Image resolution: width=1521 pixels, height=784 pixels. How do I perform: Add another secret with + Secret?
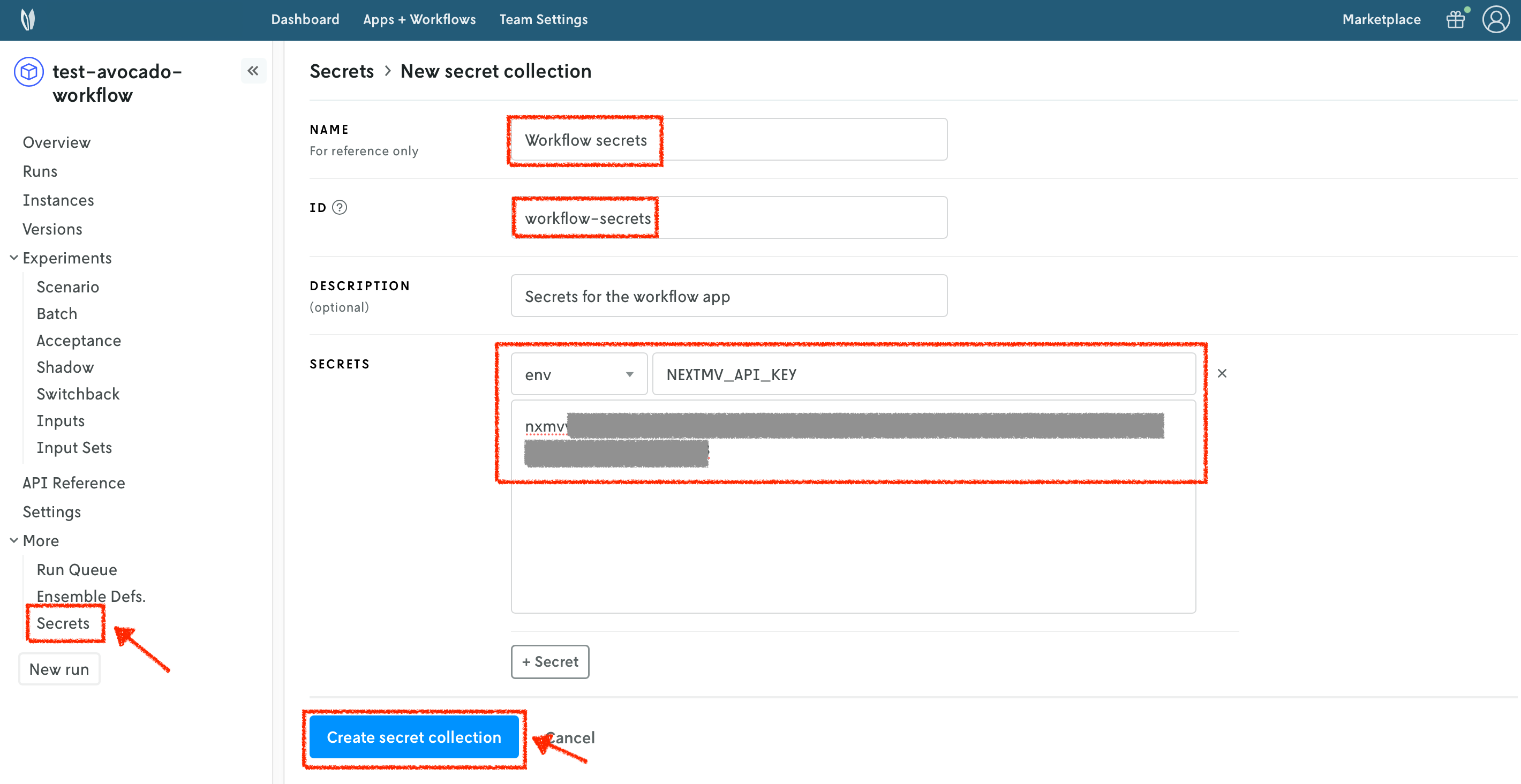pos(549,662)
